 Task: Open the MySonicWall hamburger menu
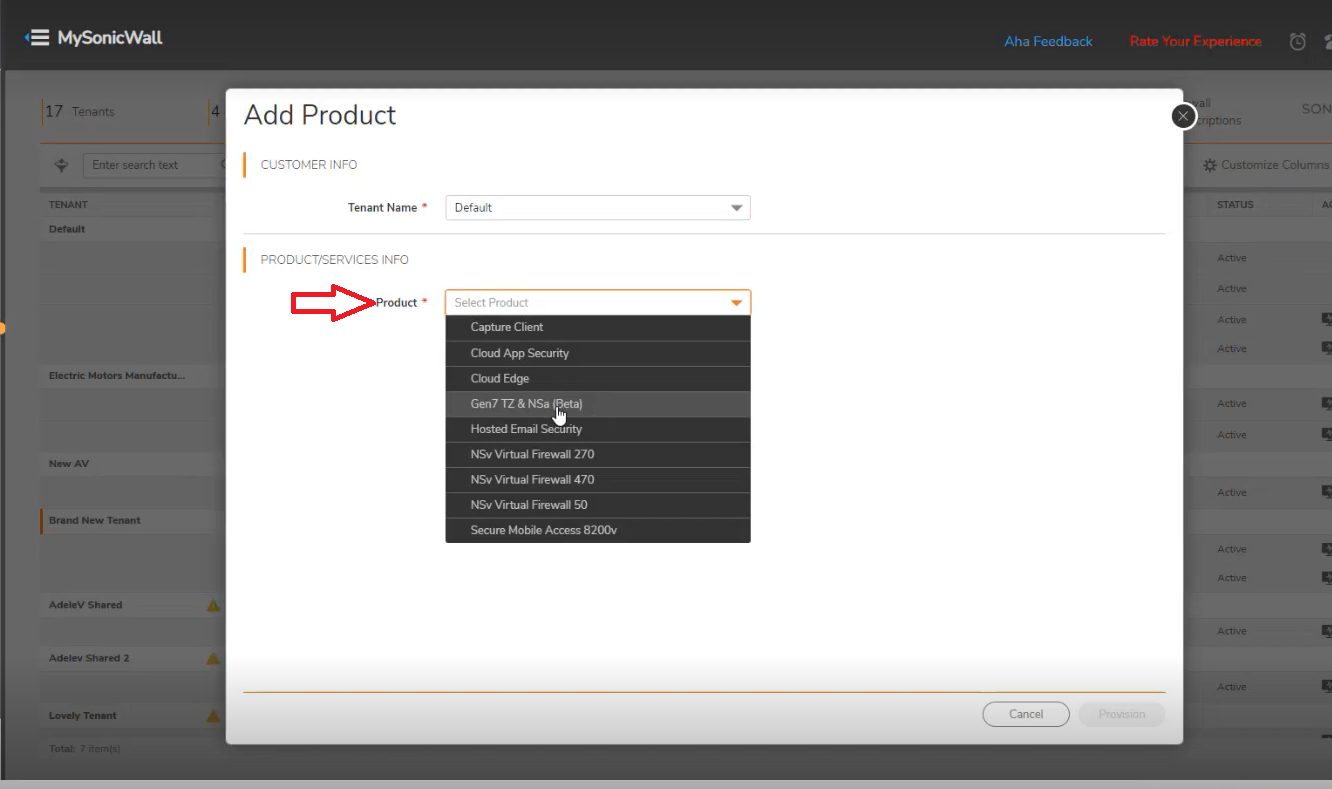pos(37,38)
